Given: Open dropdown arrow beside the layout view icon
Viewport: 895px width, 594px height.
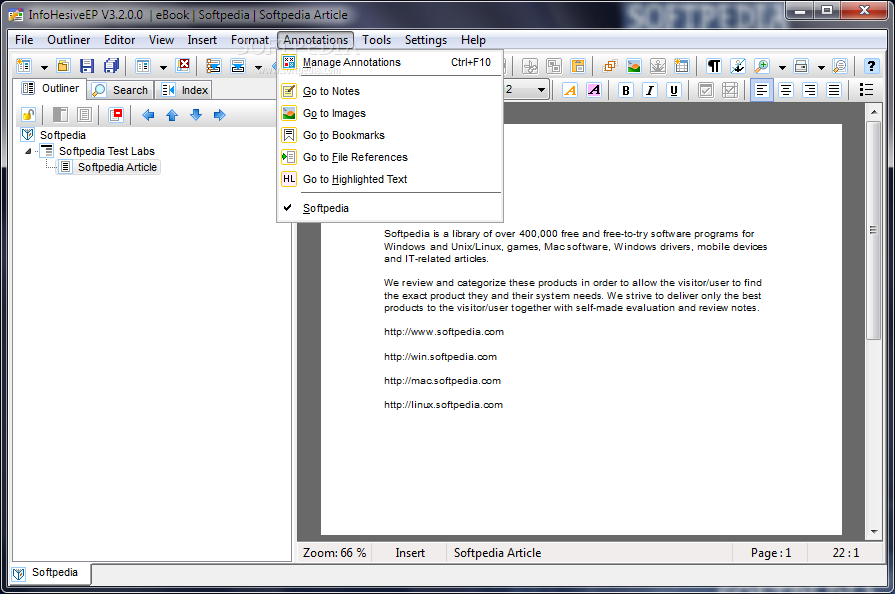Looking at the screenshot, I should click(163, 67).
